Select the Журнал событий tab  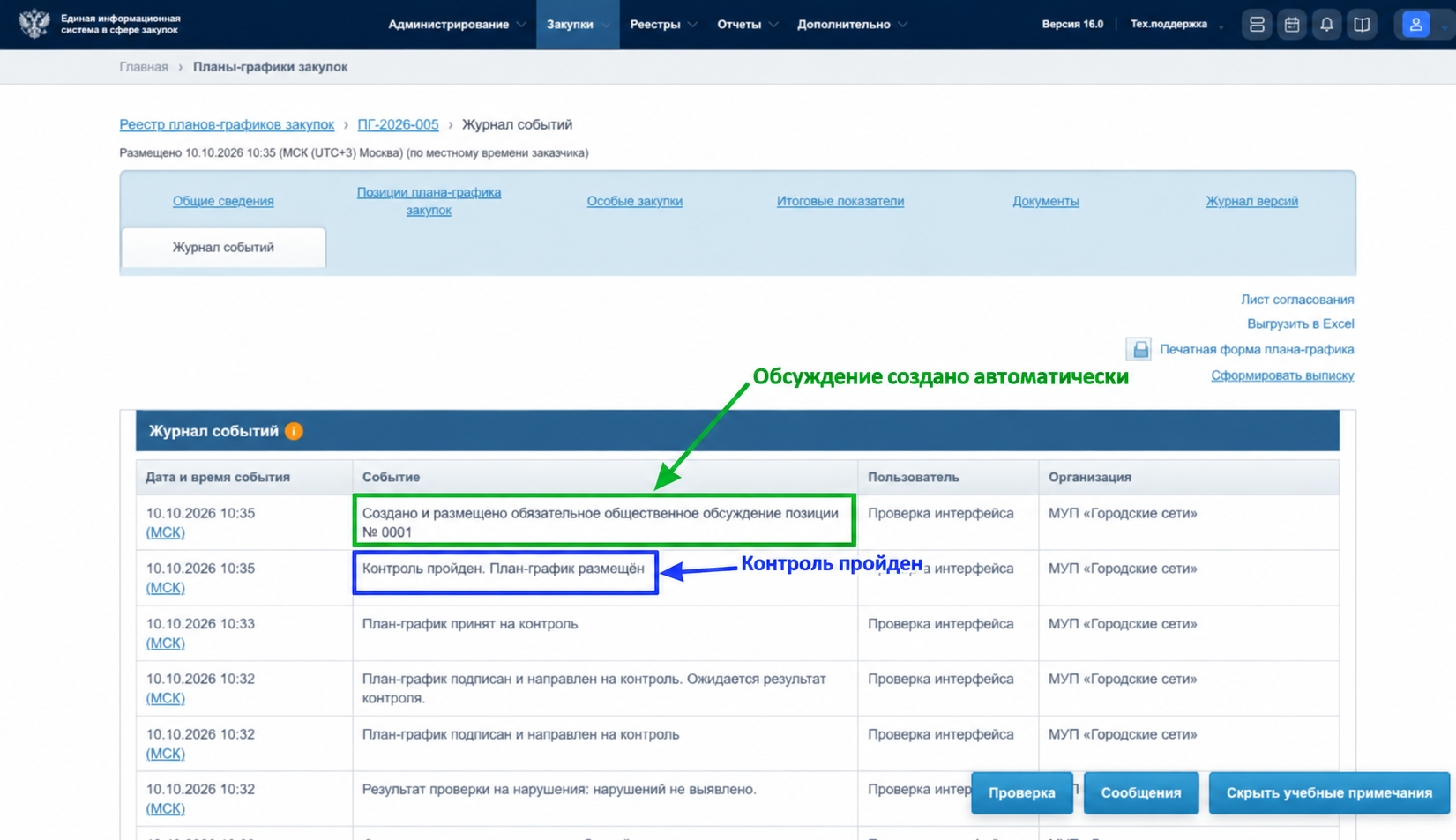223,248
